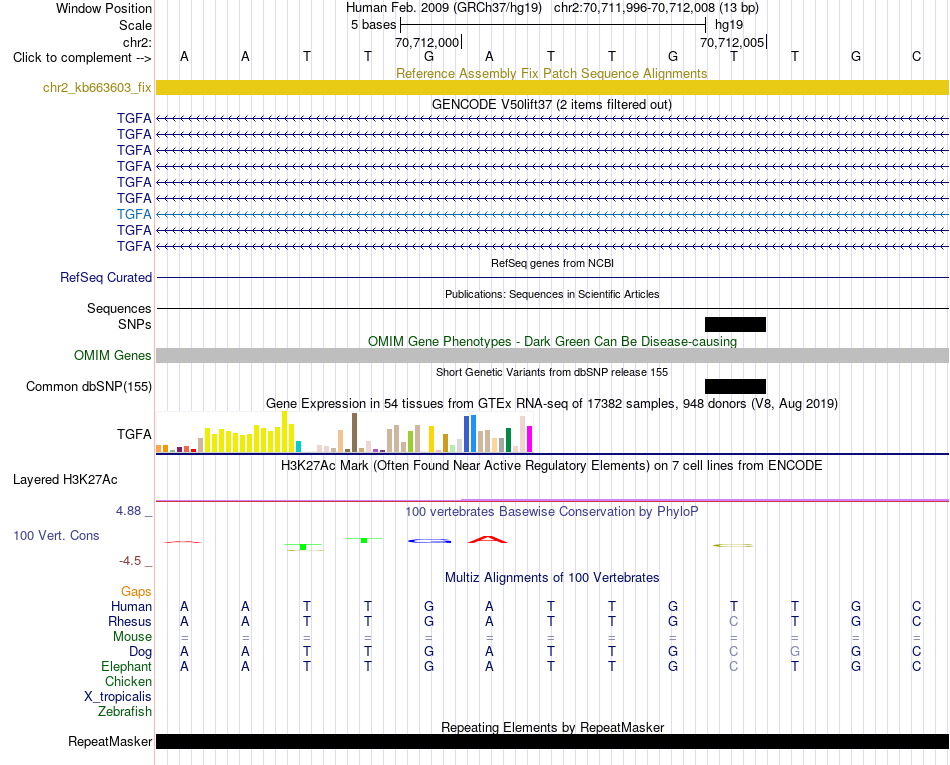Screen dimensions: 950x765
Task: Click the chr2_kb663603_fix track label
Action: (97, 88)
